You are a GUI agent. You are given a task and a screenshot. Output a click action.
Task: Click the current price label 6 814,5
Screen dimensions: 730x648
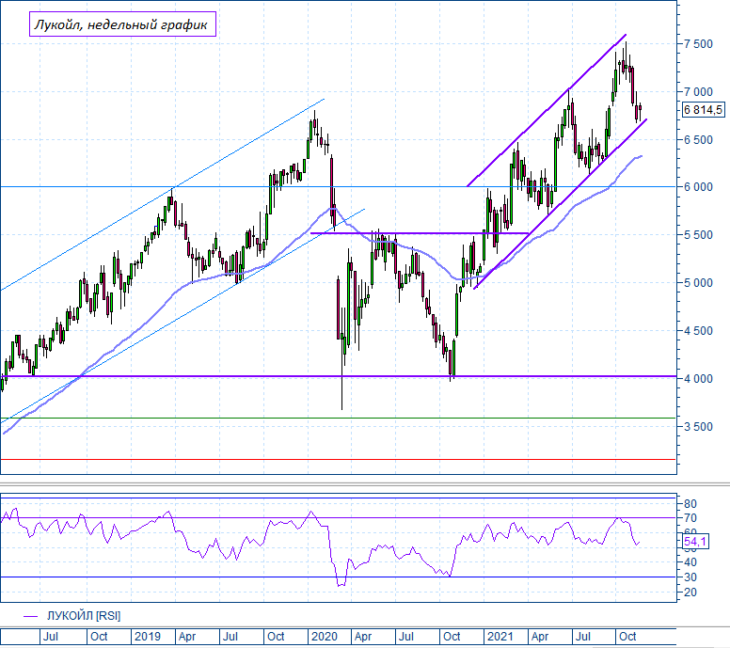point(703,110)
